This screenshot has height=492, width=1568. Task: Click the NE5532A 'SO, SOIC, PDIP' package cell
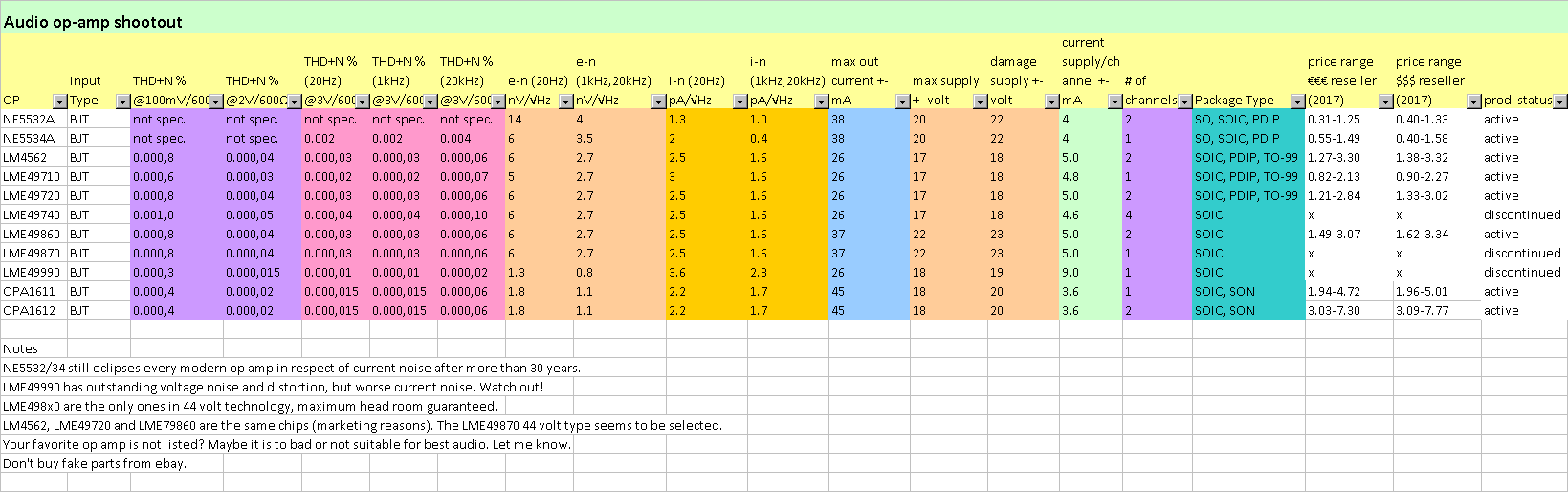point(1248,120)
